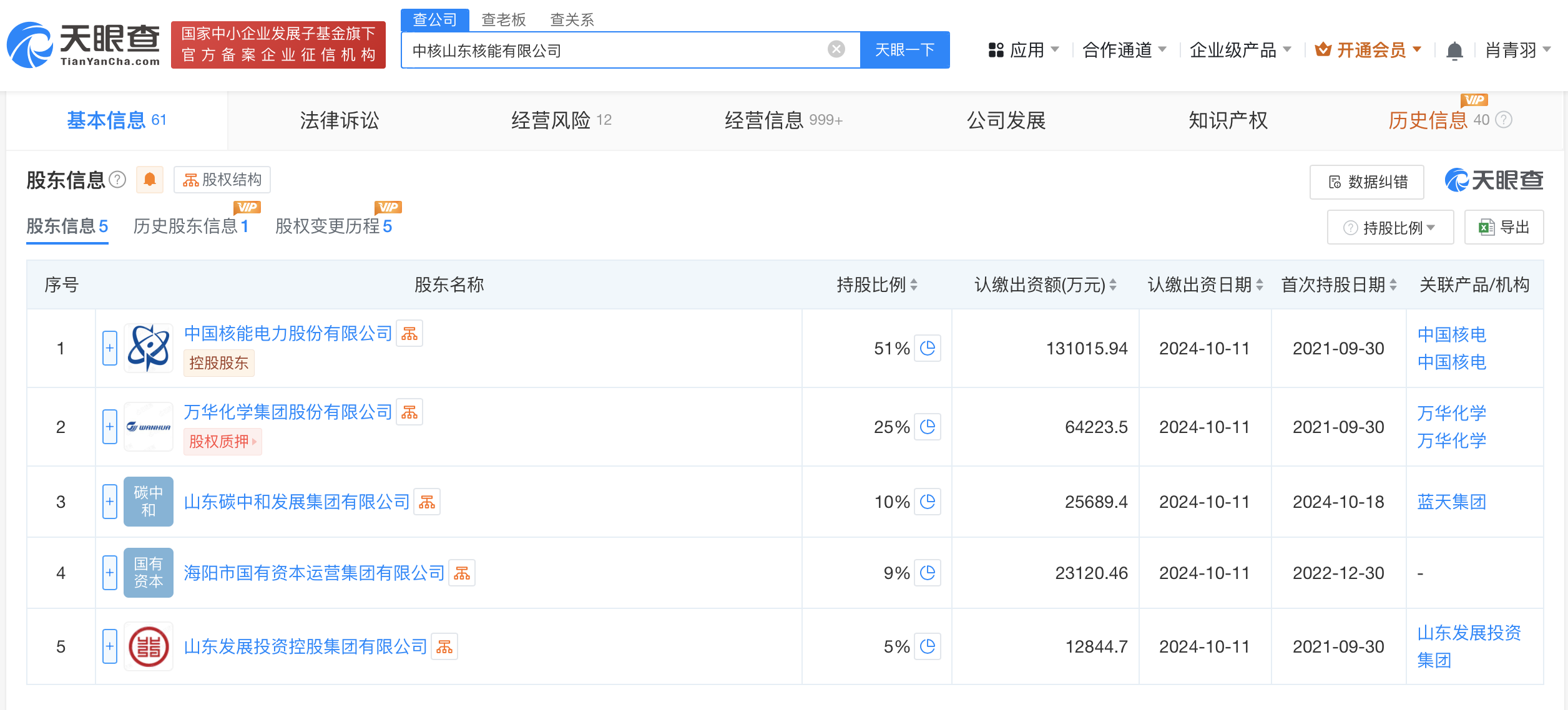Open the 法律诉讼 tab

click(x=340, y=120)
